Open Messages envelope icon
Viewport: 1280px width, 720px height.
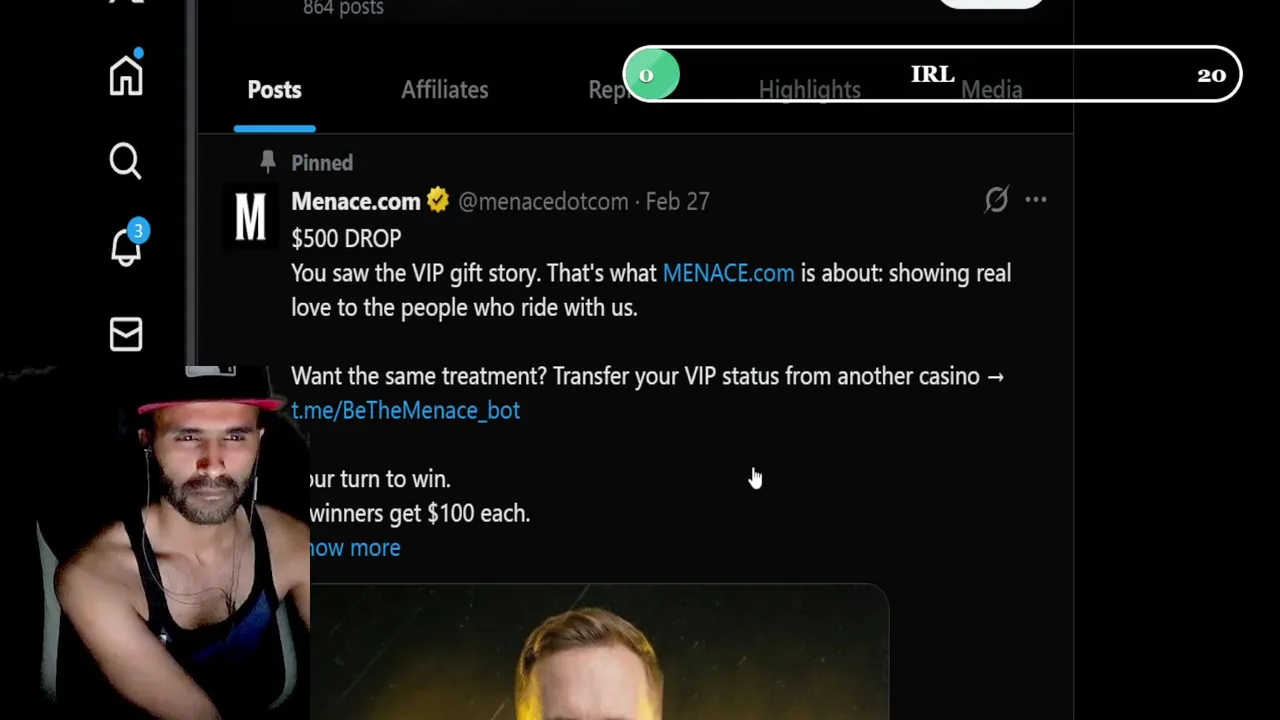[x=126, y=334]
